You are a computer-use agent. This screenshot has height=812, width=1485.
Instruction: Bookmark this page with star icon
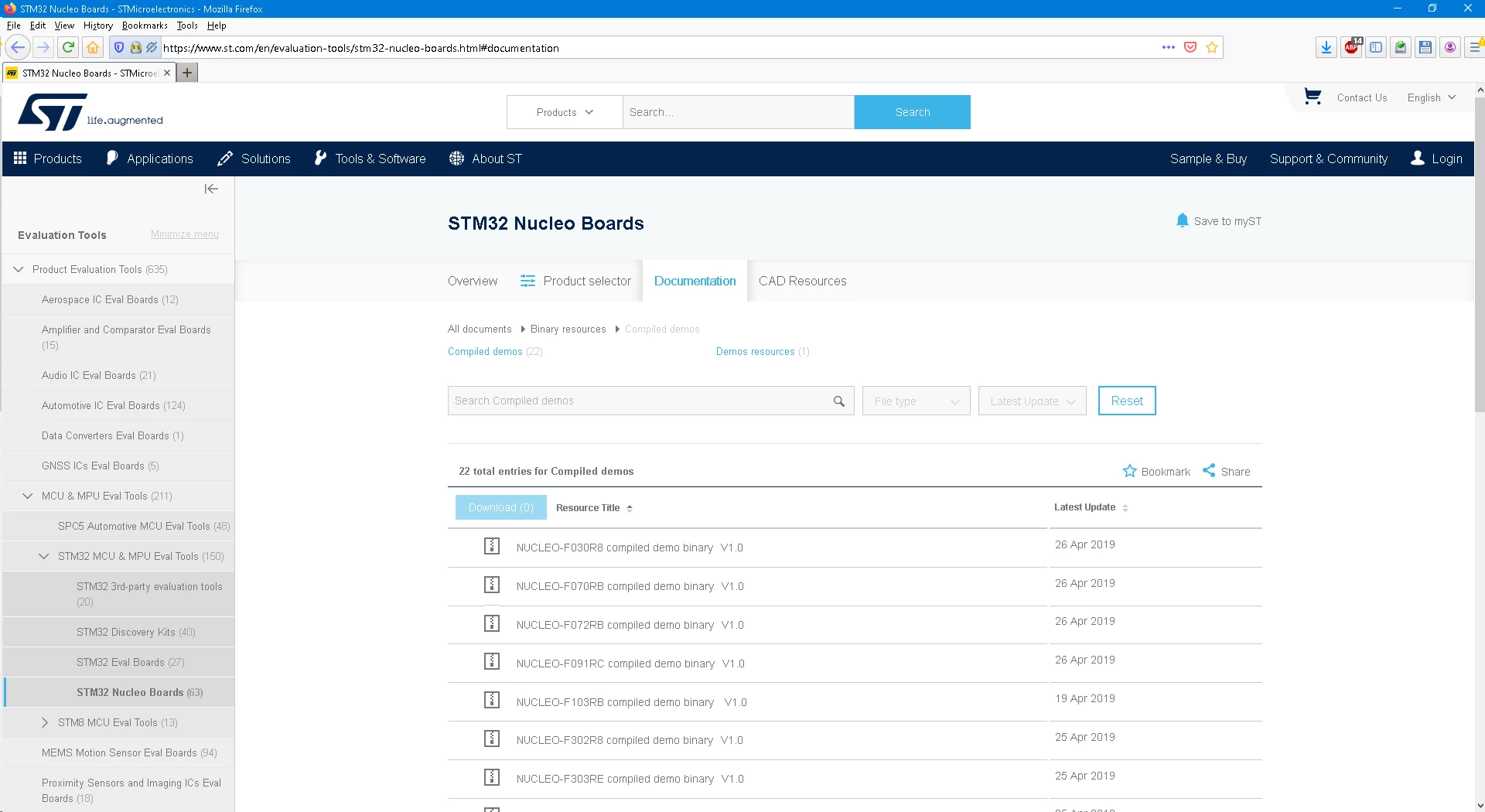tap(1212, 47)
